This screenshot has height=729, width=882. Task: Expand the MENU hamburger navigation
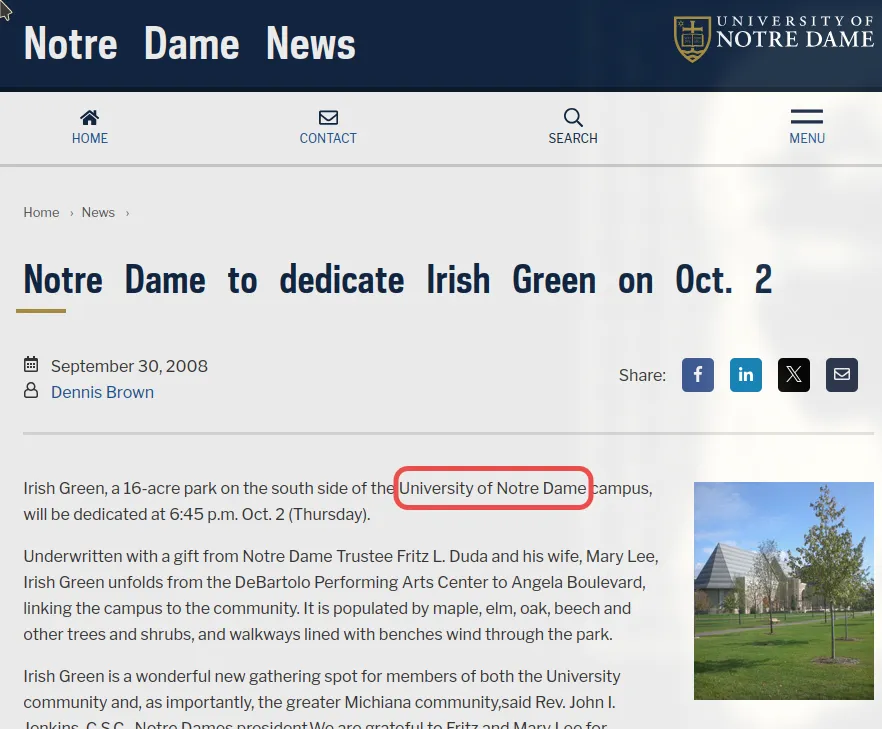coord(806,118)
